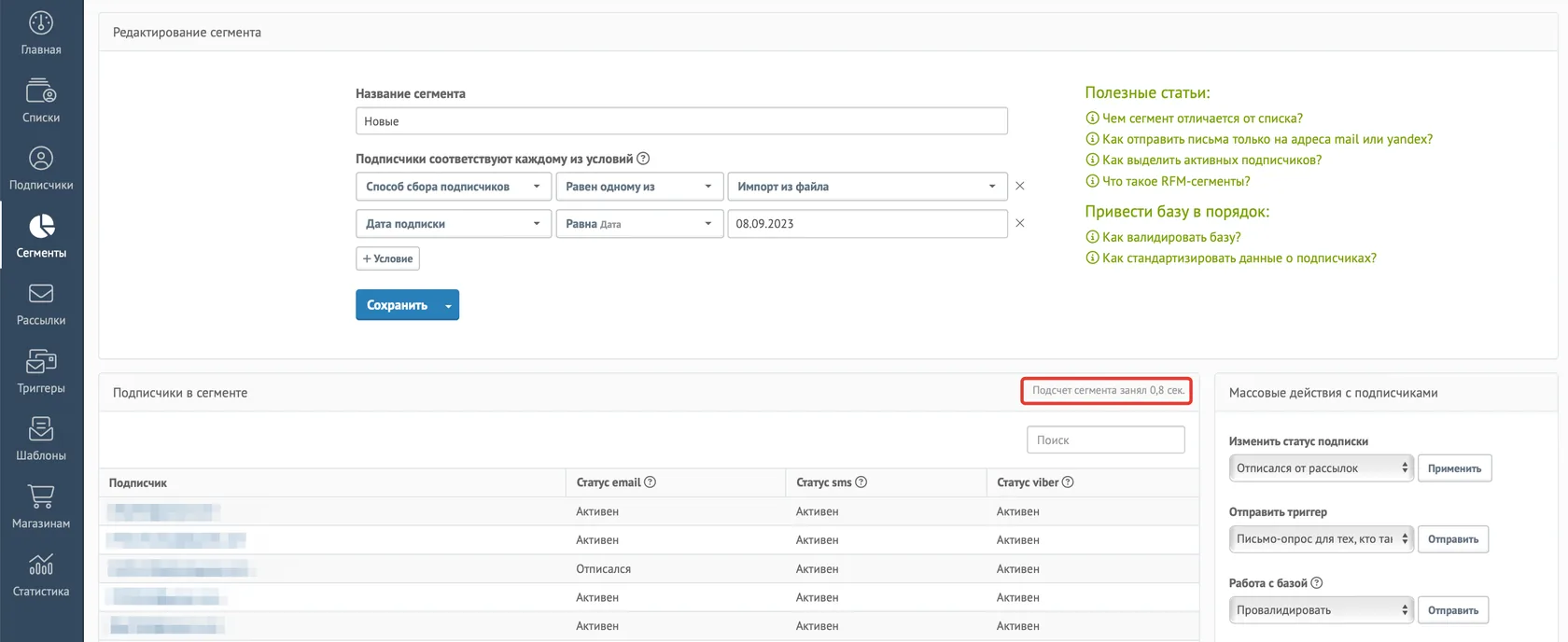
Task: Add a new condition with + Условие
Action: (x=387, y=258)
